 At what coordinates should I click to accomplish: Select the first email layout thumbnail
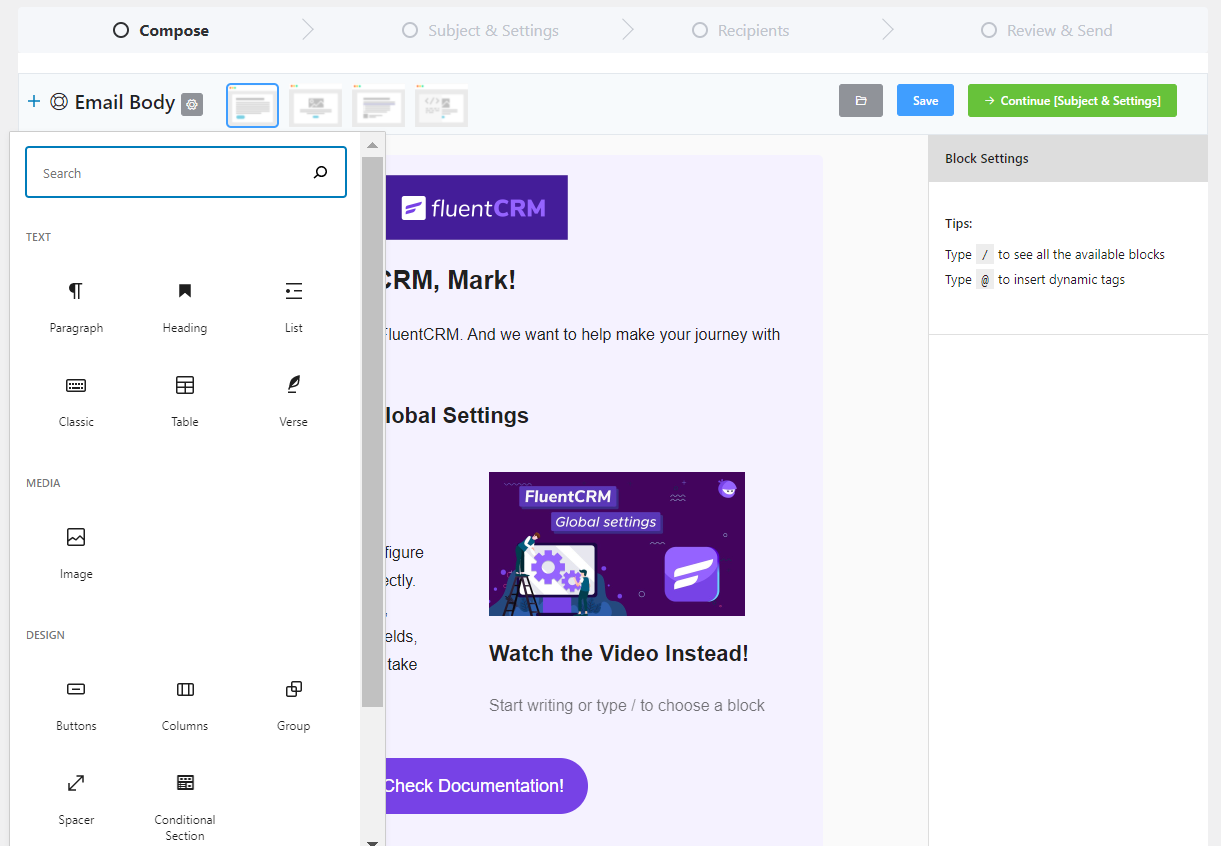tap(252, 105)
